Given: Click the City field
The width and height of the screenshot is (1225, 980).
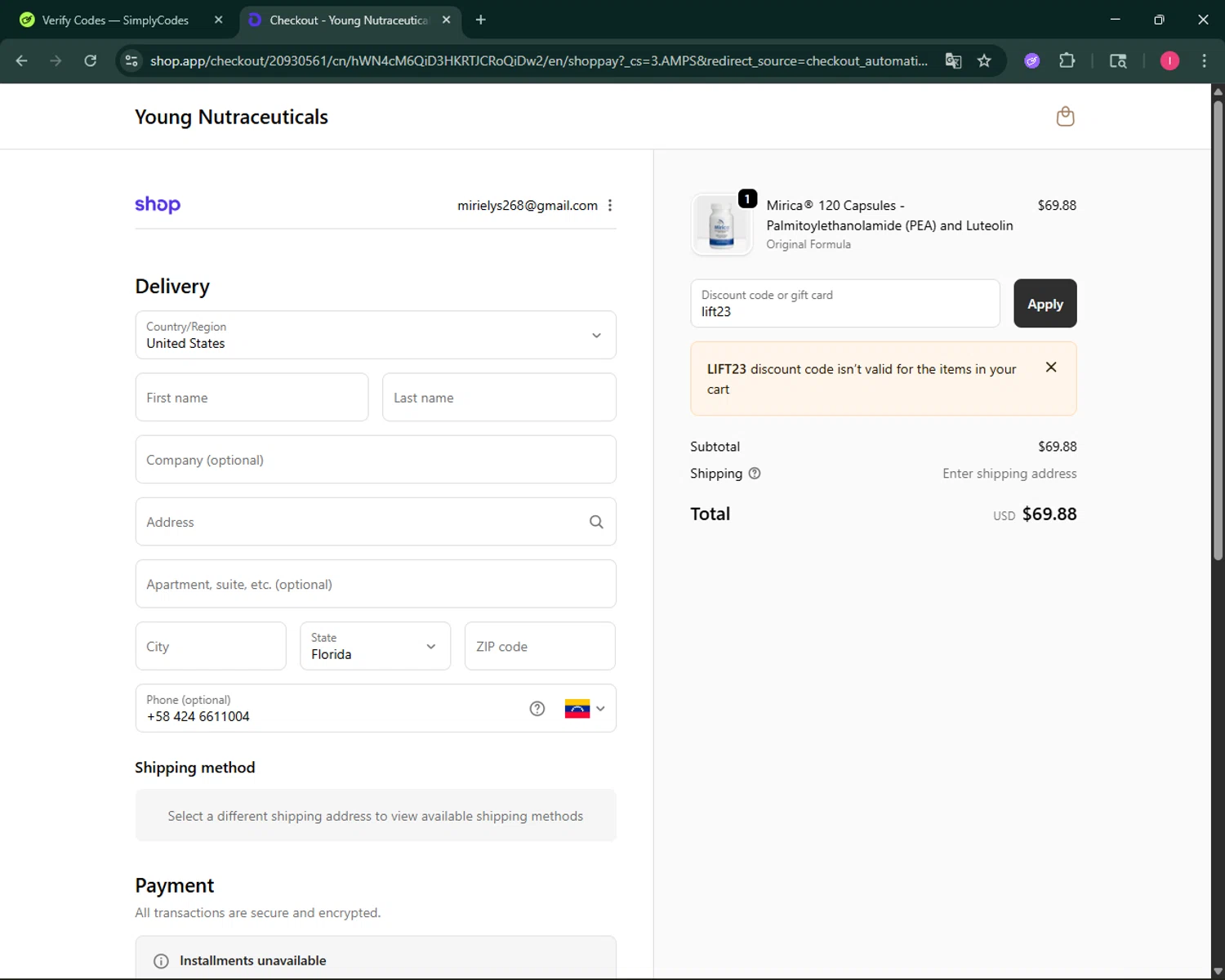Looking at the screenshot, I should 211,646.
